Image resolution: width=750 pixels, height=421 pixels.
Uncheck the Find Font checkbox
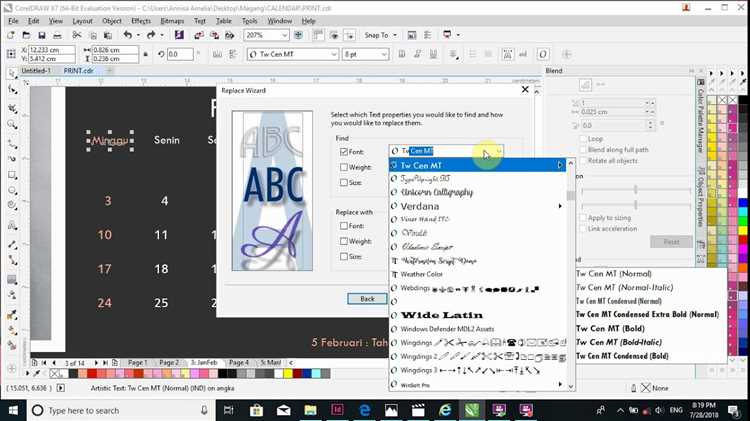pyautogui.click(x=343, y=152)
